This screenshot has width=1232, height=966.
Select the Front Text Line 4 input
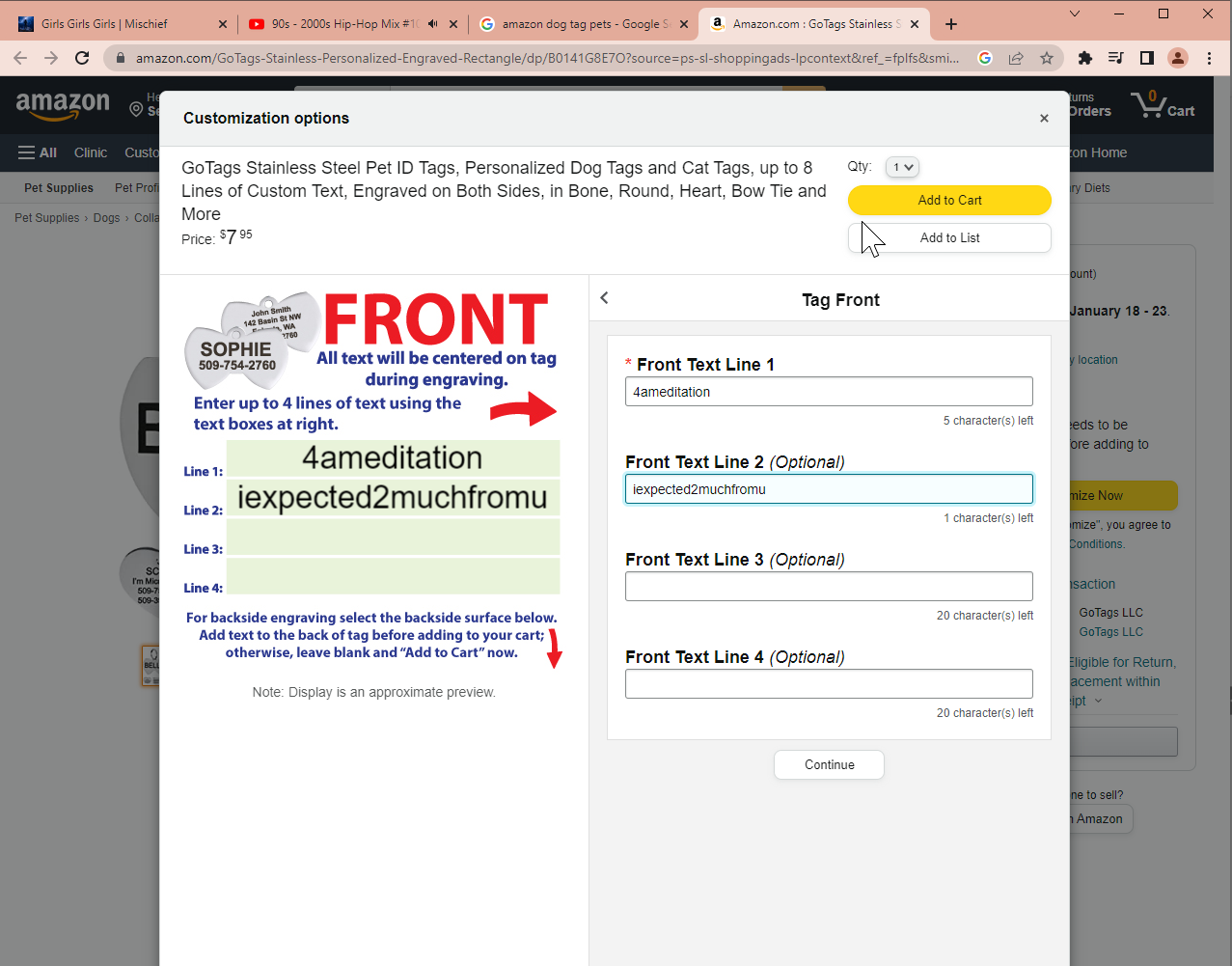(x=829, y=683)
